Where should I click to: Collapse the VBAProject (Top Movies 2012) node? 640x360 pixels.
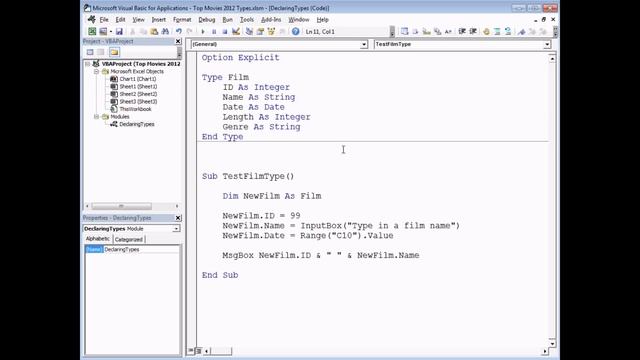[x=87, y=64]
